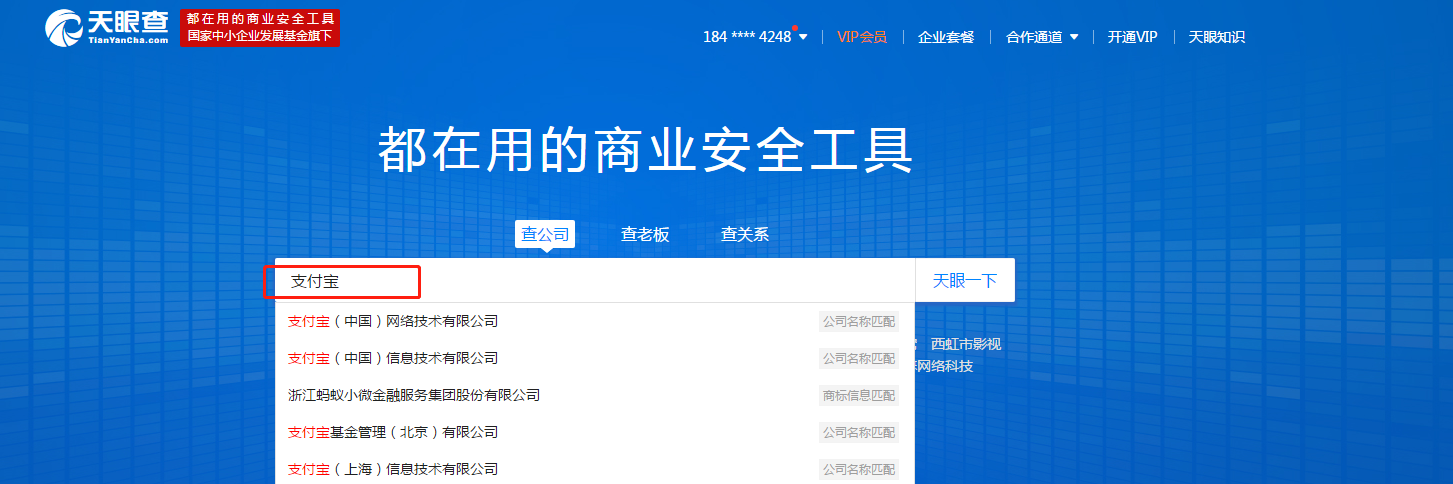1453x484 pixels.
Task: Open the 天眼知识 link
Action: [x=1216, y=37]
